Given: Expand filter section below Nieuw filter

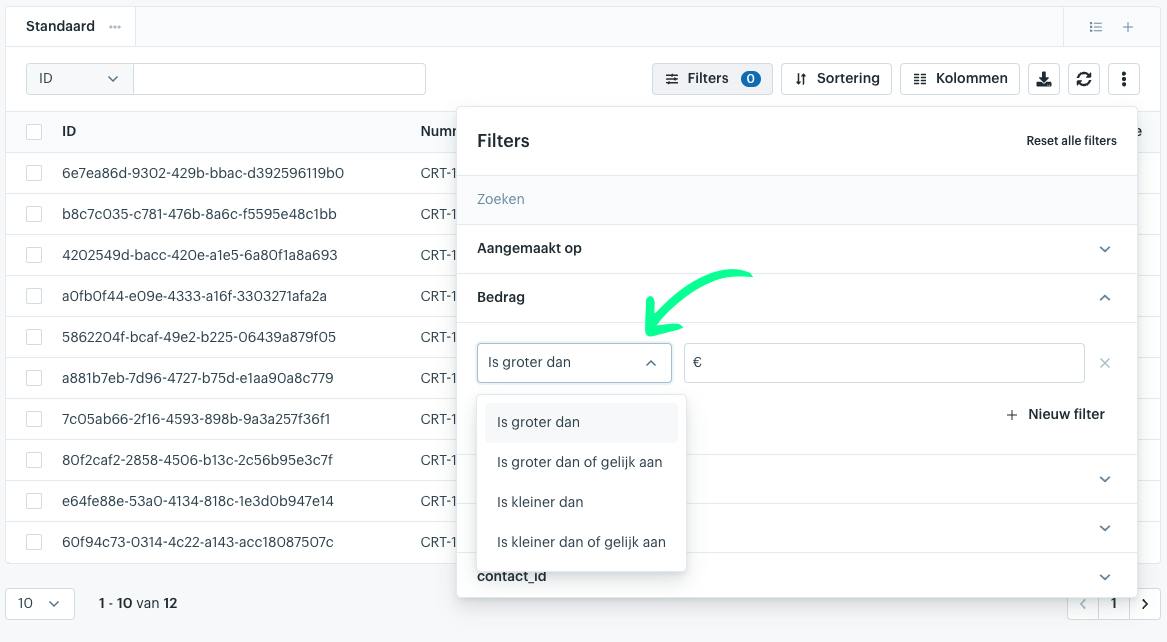Looking at the screenshot, I should [1105, 479].
